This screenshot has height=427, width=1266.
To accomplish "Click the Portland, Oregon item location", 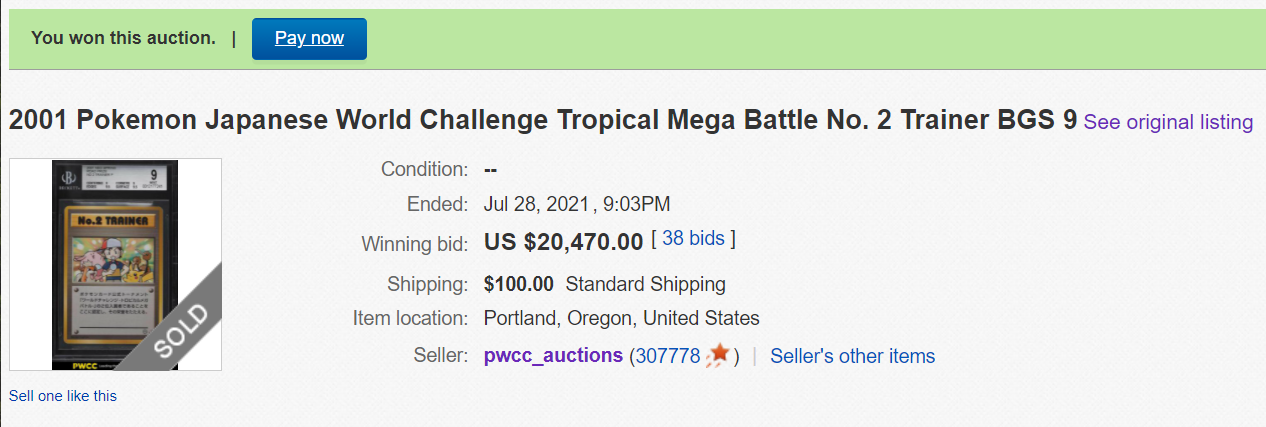I will [x=621, y=319].
